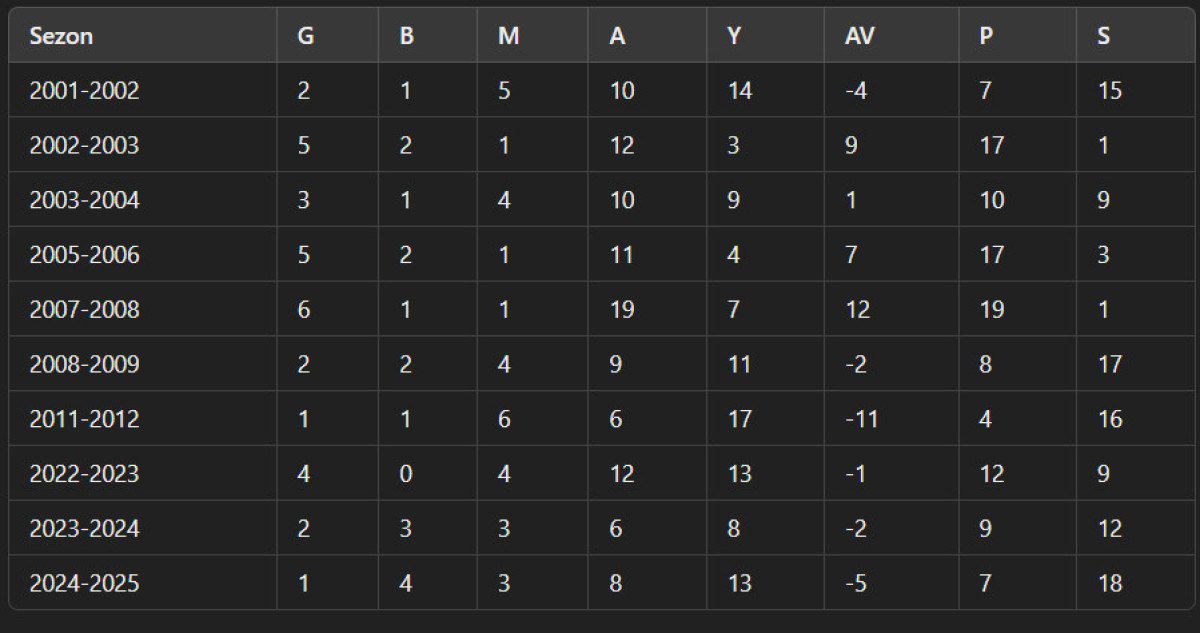
Task: Click the 2005-2006 season cell
Action: pos(84,255)
